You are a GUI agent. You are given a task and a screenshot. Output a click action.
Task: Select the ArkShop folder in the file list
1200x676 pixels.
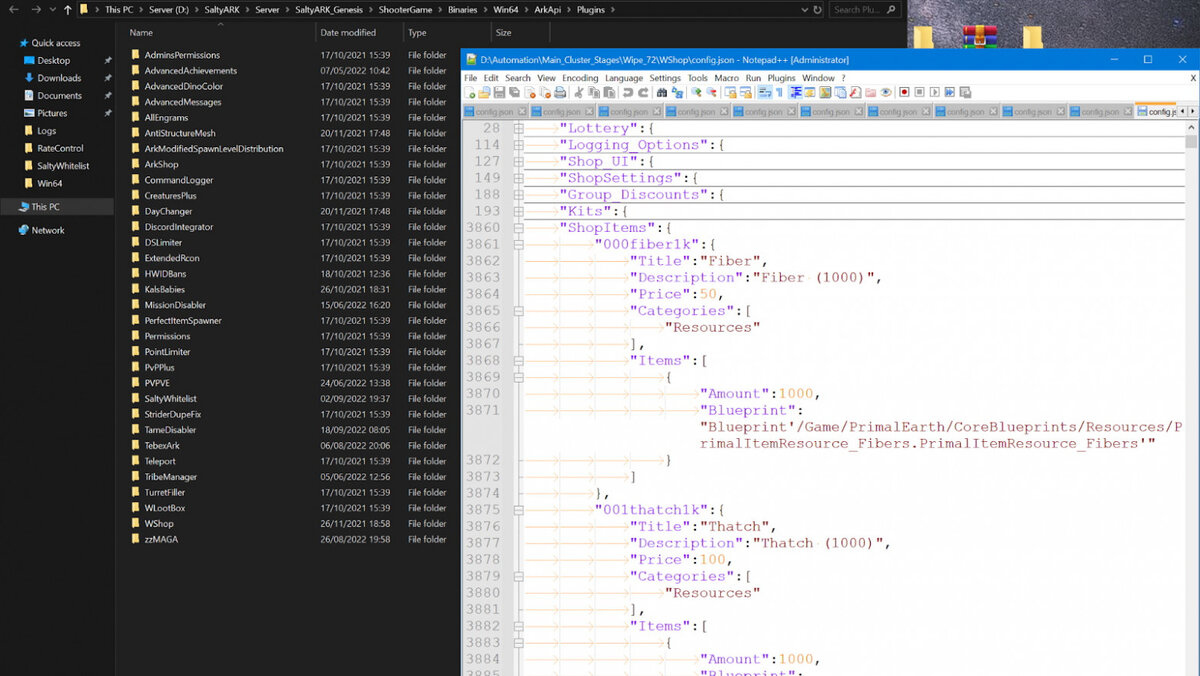pyautogui.click(x=161, y=164)
